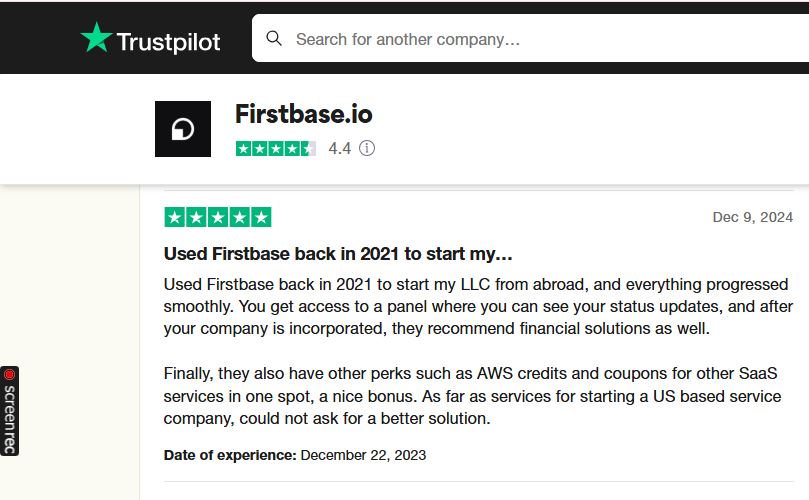Click the 4.4 TrustScore number

point(339,149)
